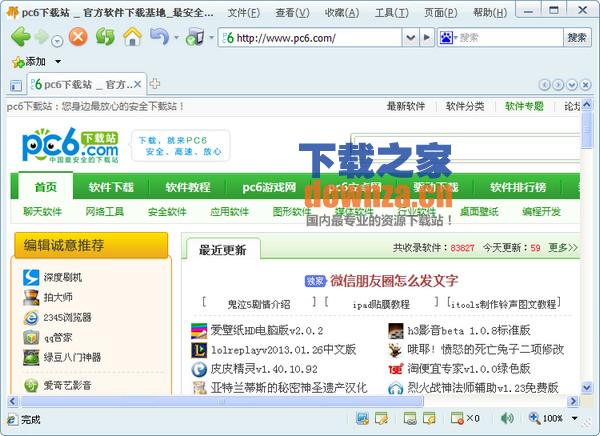Click the next tab round arrow button

click(x=558, y=85)
